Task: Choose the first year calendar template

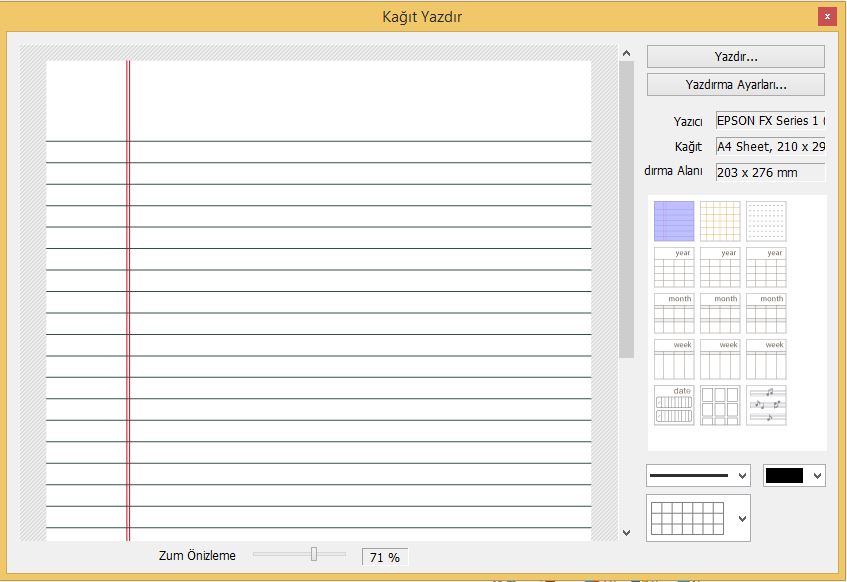Action: point(674,267)
